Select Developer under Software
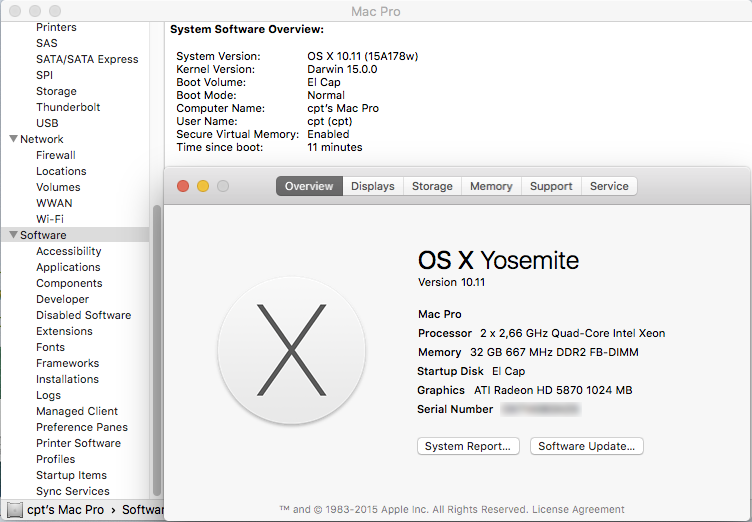Viewport: 752px width, 522px height. pyautogui.click(x=62, y=299)
